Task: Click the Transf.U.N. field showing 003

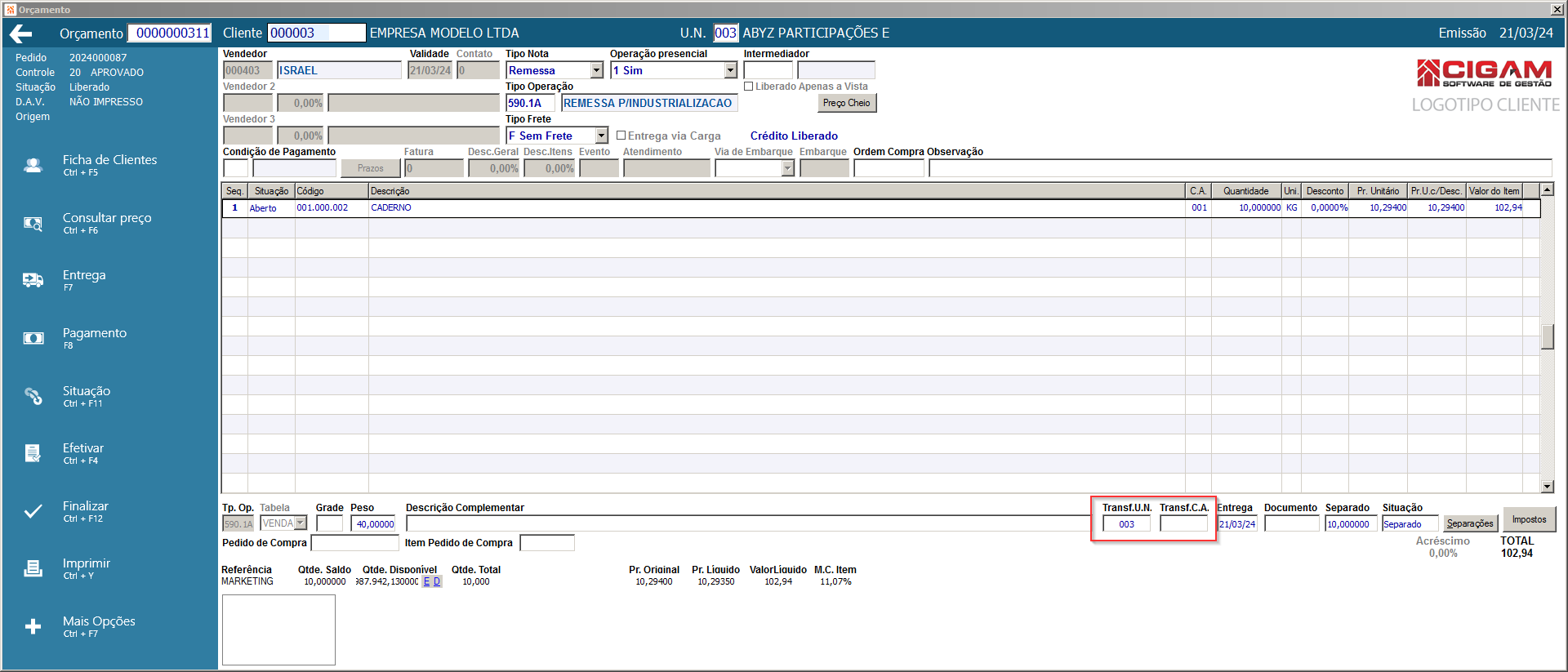Action: [x=1126, y=524]
